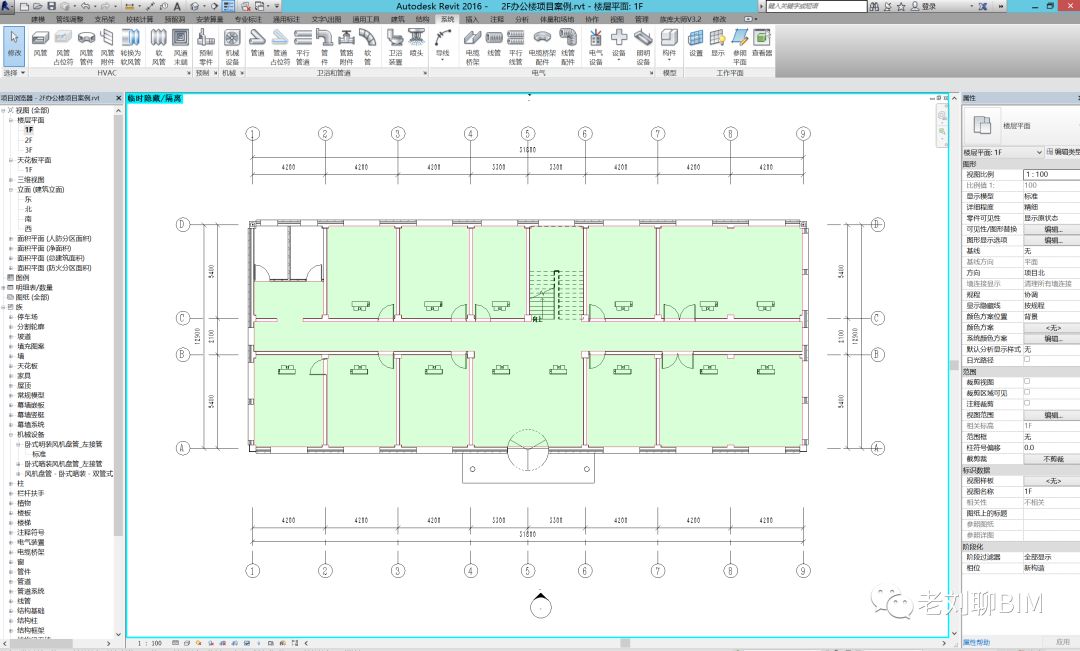Activate the 导线 wire tool
The image size is (1080, 651).
[x=443, y=44]
